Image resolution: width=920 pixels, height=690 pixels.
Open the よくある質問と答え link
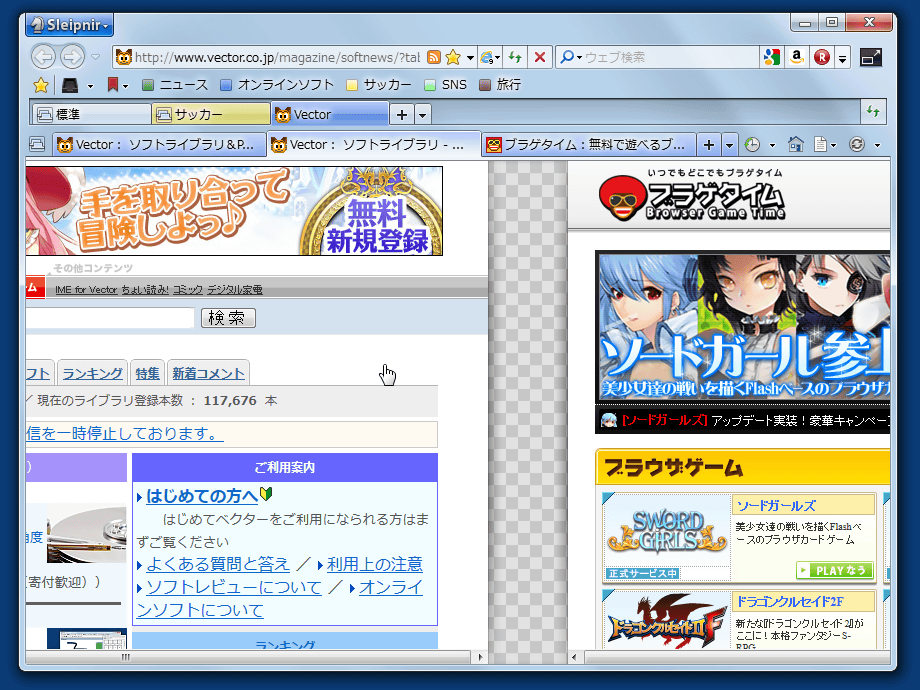[218, 564]
